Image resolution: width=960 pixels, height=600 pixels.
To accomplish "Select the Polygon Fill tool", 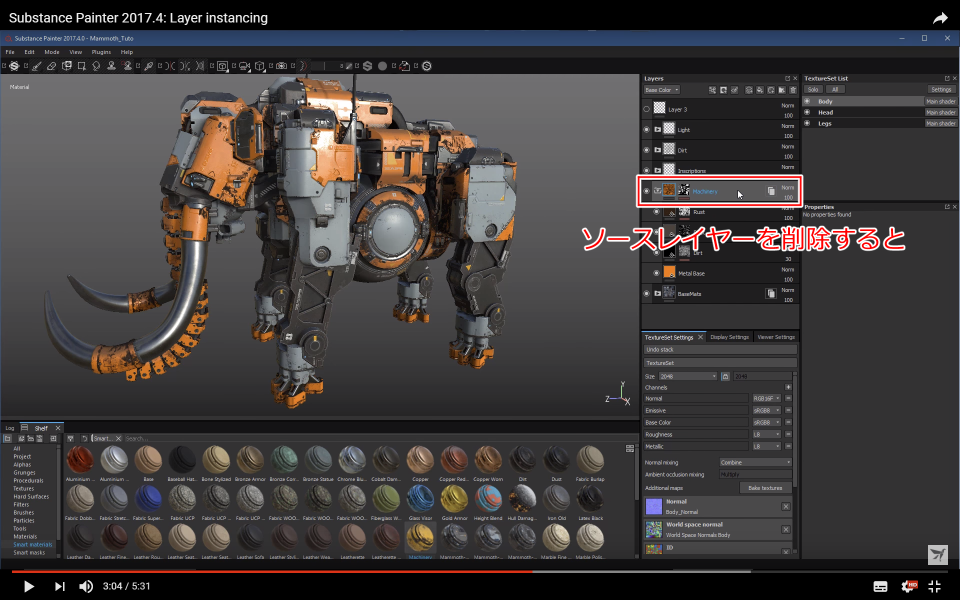I will tap(81, 66).
